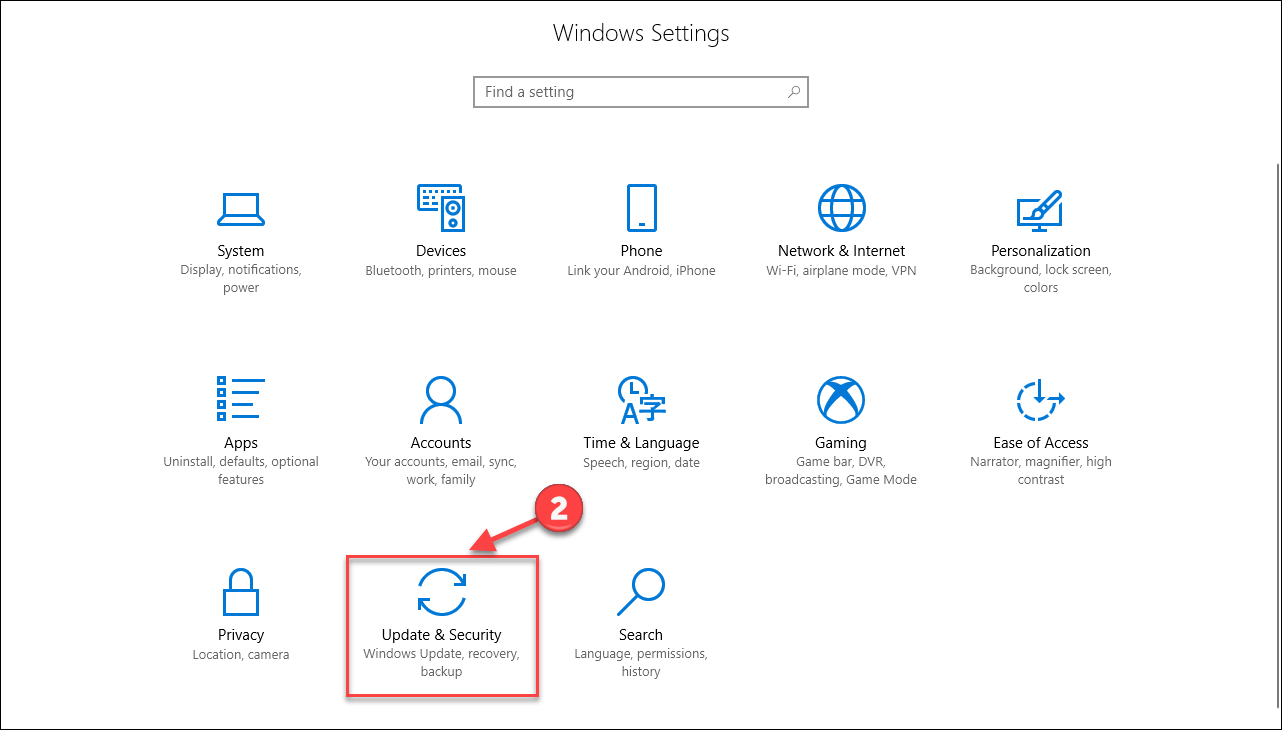Click the System label
Viewport: 1282px width, 730px height.
[241, 251]
